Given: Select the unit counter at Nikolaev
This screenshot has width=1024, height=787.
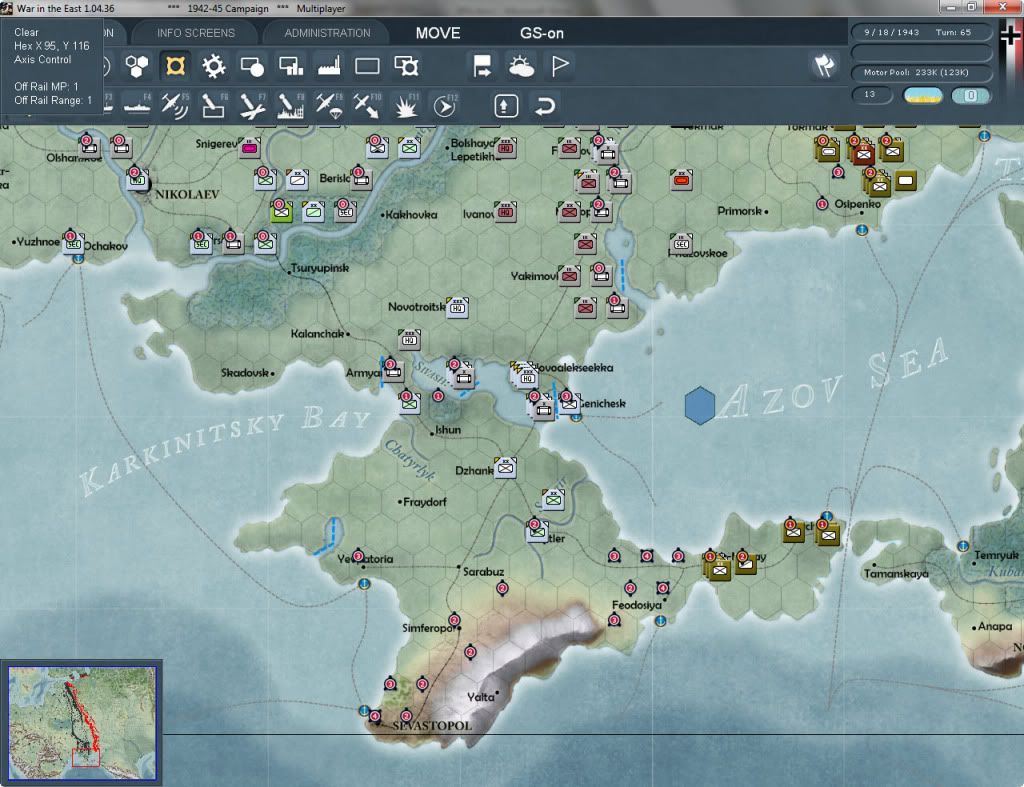Looking at the screenshot, I should pyautogui.click(x=137, y=179).
